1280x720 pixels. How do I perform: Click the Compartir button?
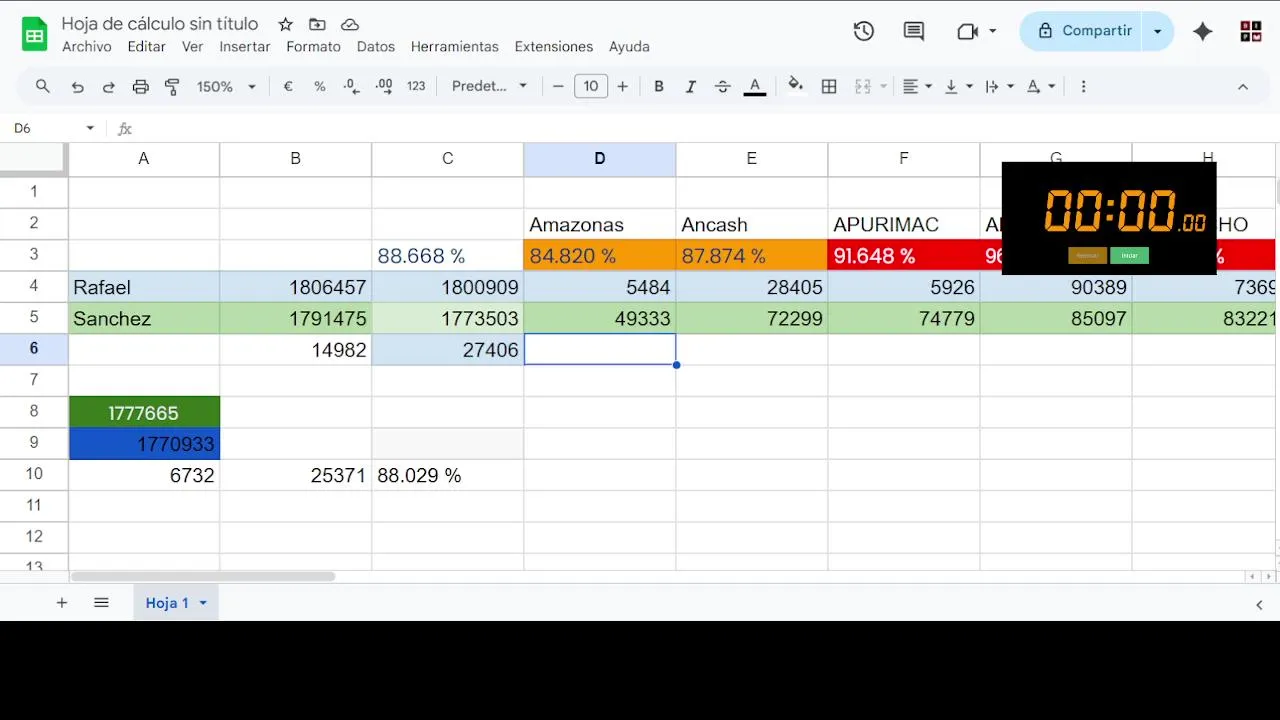(1084, 31)
